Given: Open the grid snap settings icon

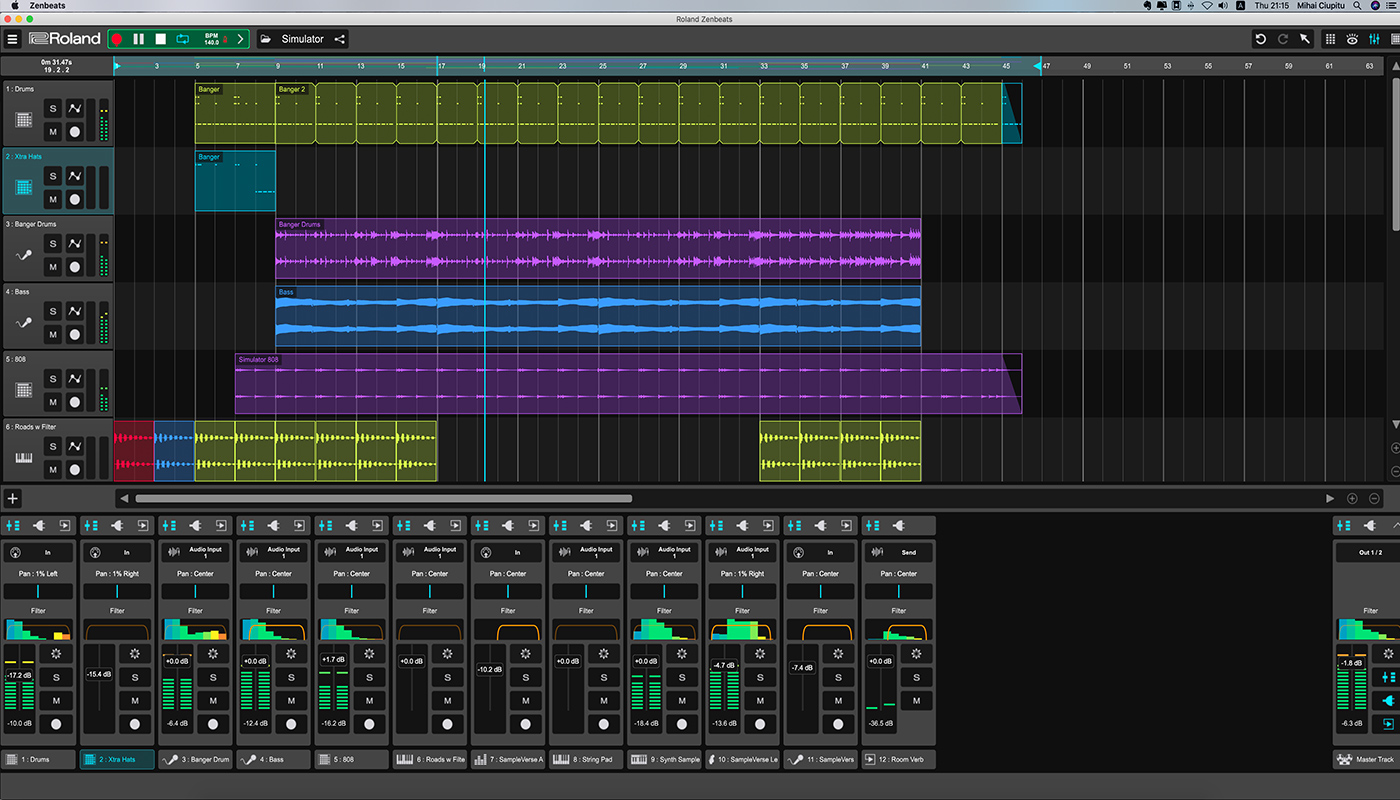Looking at the screenshot, I should [x=1330, y=39].
